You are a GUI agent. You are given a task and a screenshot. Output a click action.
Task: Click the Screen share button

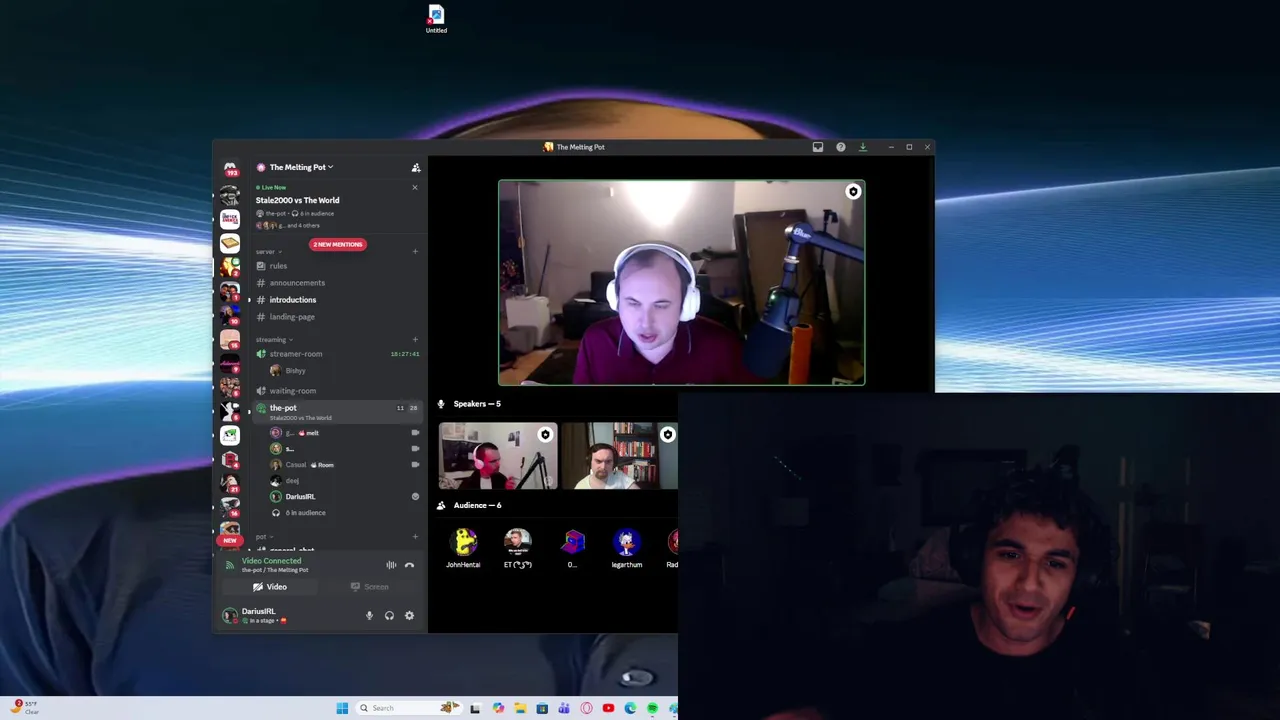pos(369,587)
